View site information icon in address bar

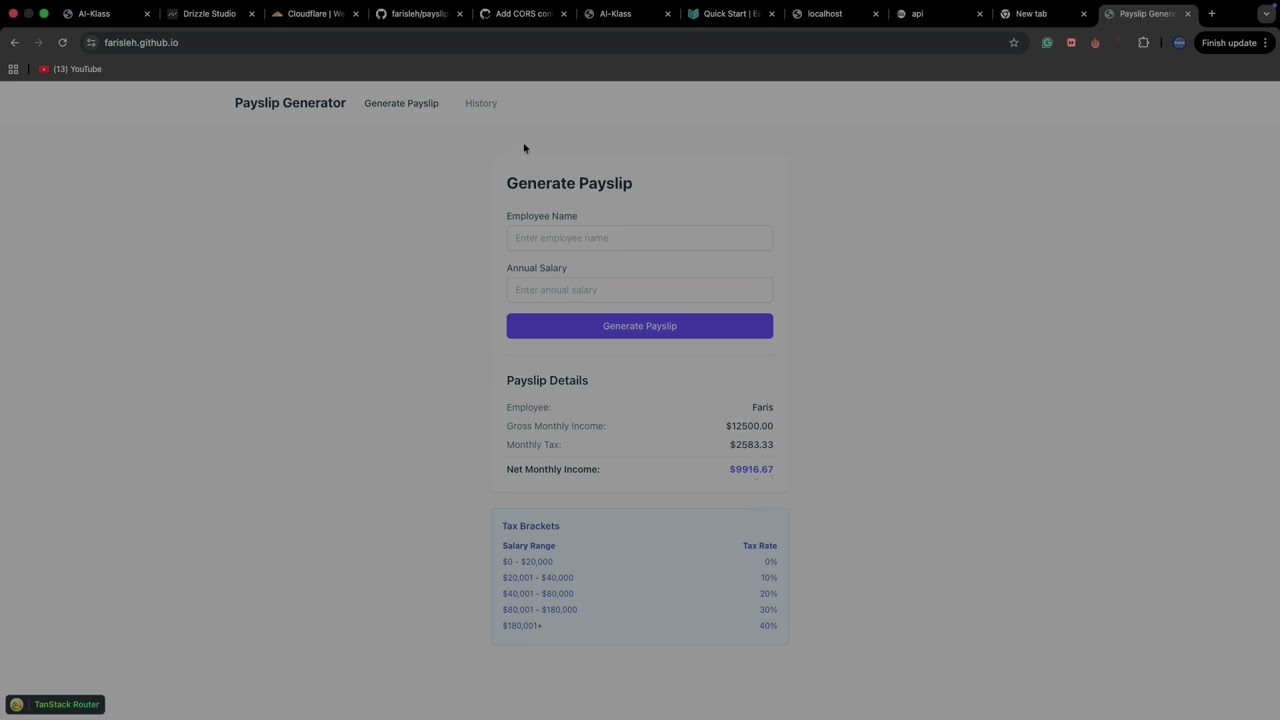(91, 43)
